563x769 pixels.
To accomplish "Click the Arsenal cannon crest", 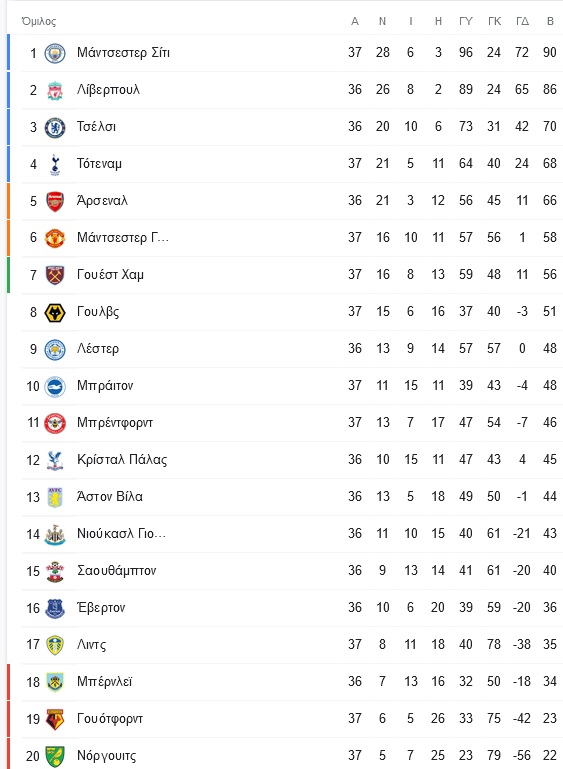I will (x=55, y=201).
